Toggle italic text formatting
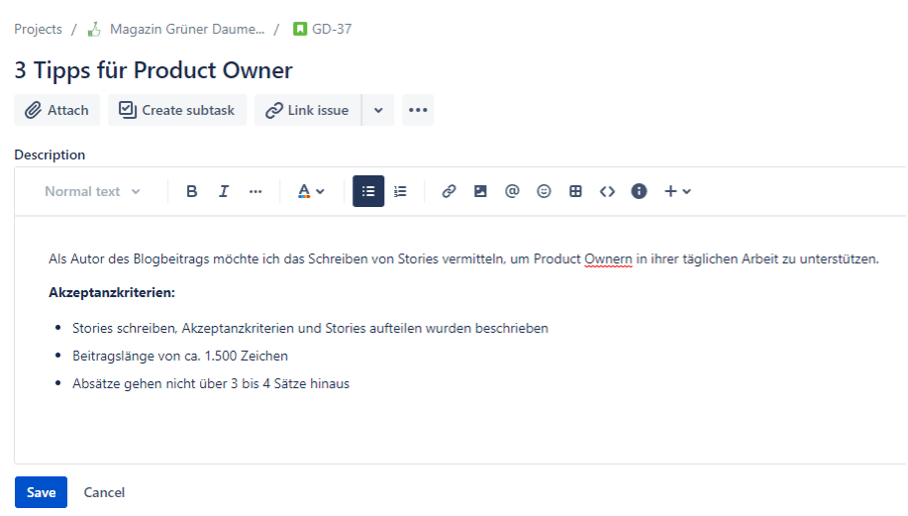This screenshot has height=516, width=908. tap(224, 191)
